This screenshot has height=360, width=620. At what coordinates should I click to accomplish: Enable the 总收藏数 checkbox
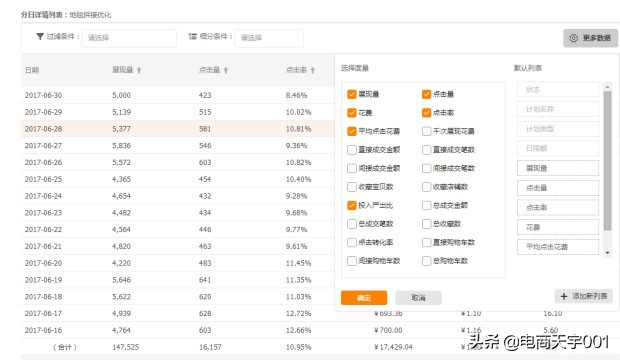(426, 224)
